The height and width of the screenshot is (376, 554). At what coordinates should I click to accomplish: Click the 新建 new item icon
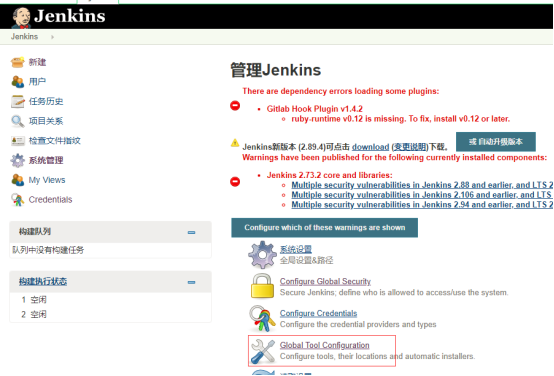click(17, 63)
